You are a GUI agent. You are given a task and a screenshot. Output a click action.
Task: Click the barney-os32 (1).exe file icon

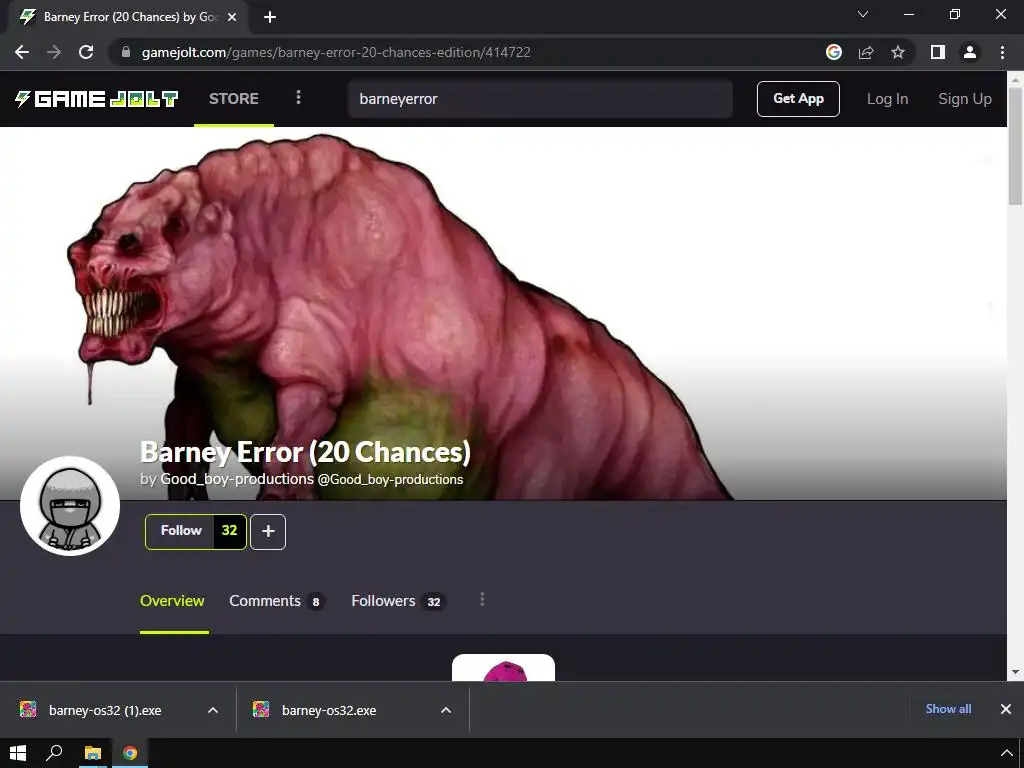click(28, 709)
